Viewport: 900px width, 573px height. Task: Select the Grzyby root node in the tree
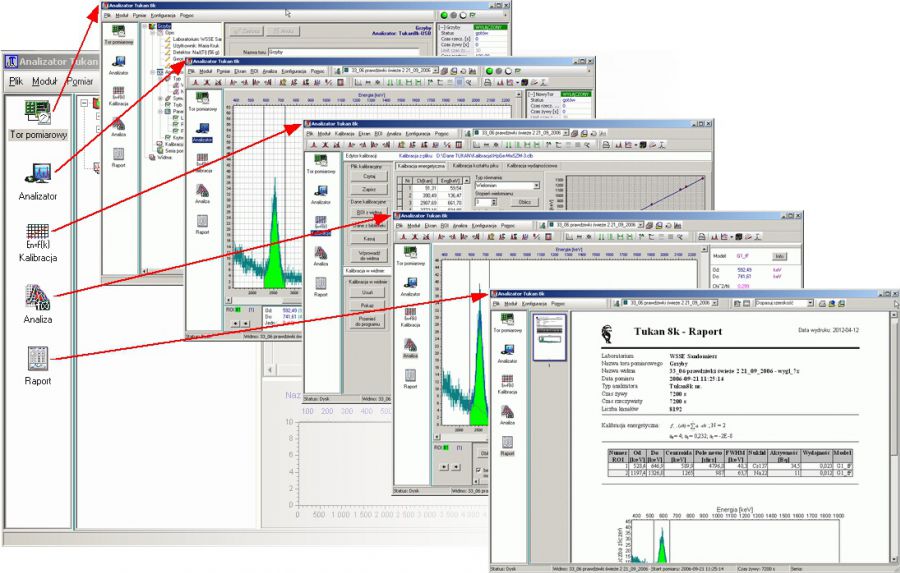(164, 26)
